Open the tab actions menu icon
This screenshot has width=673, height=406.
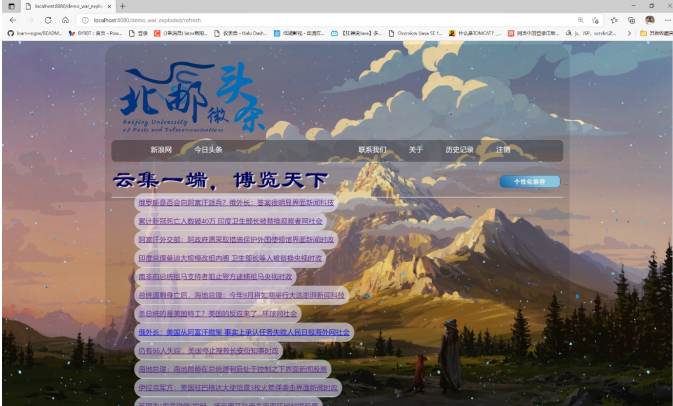point(12,6)
